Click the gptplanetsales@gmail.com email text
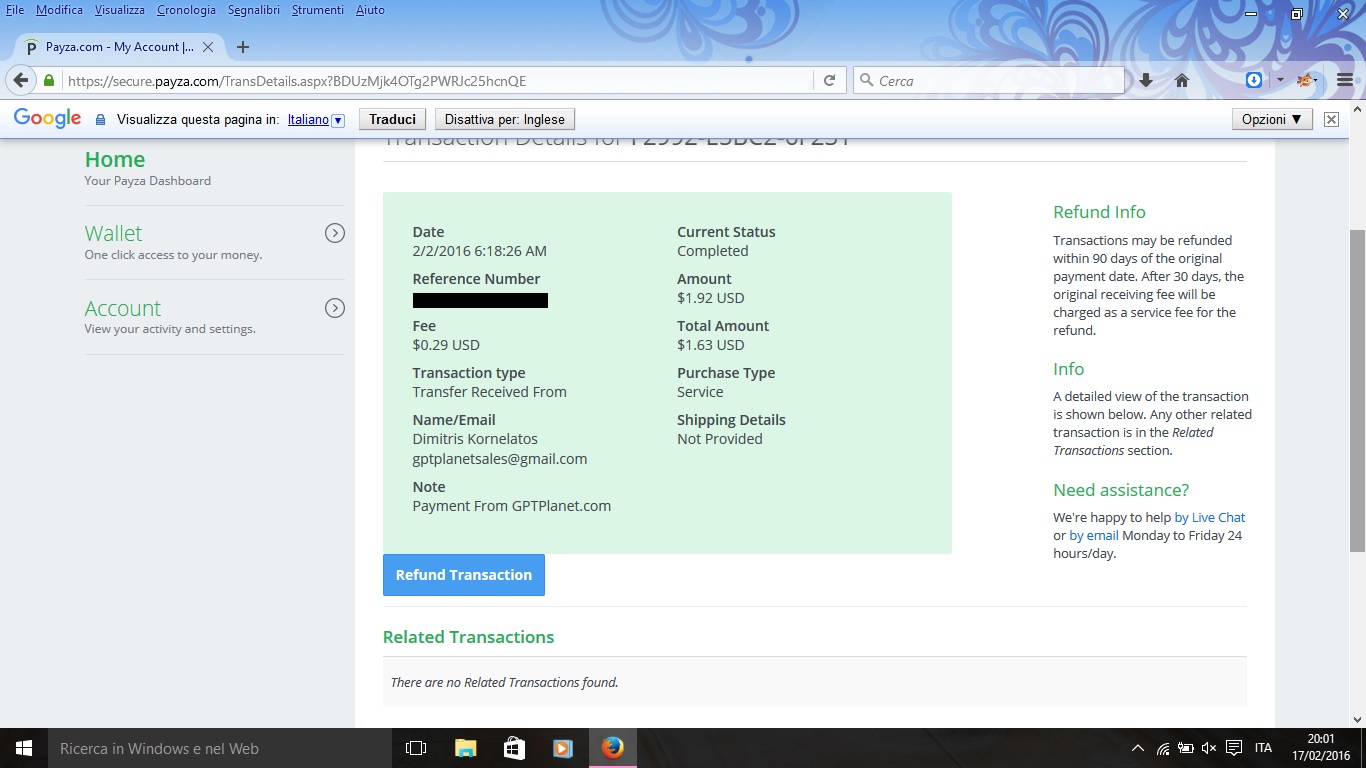This screenshot has width=1366, height=768. pos(500,459)
